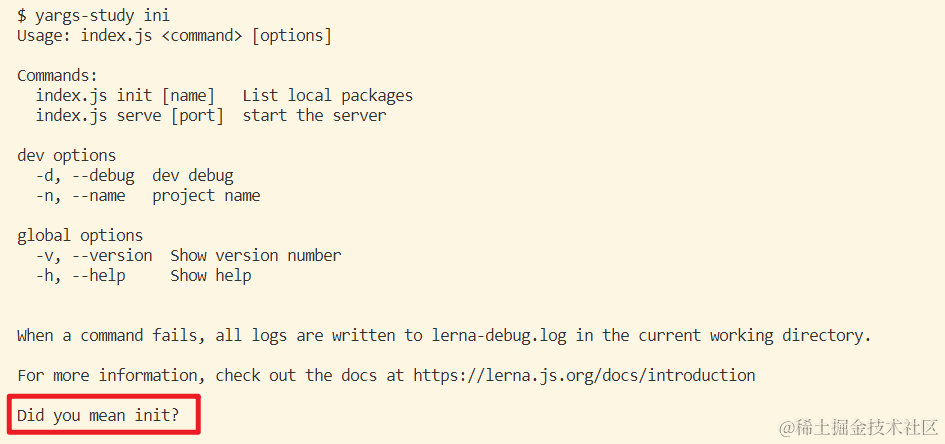Click the "-d, --debug" option flag
Image resolution: width=945 pixels, height=444 pixels.
(x=85, y=175)
